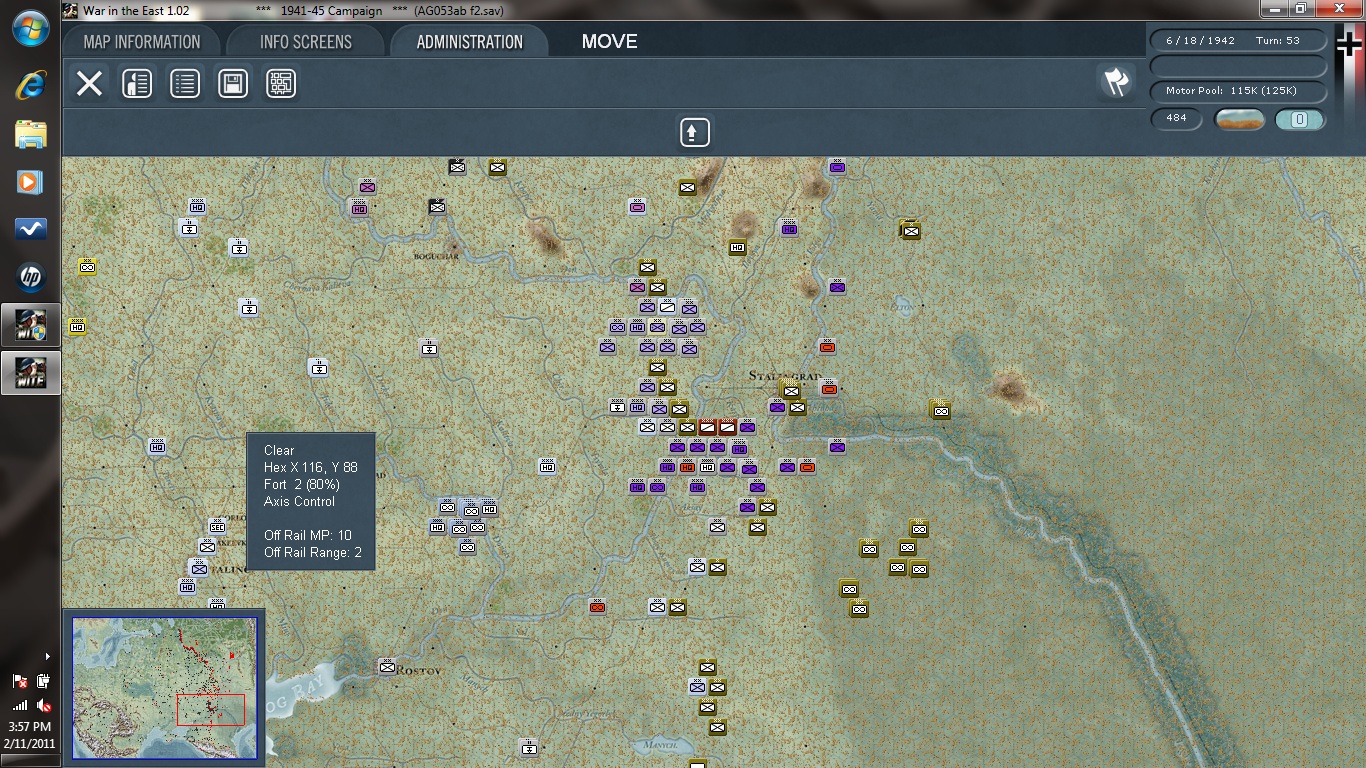Click the 'Axis Control' tooltip line

pyautogui.click(x=300, y=502)
